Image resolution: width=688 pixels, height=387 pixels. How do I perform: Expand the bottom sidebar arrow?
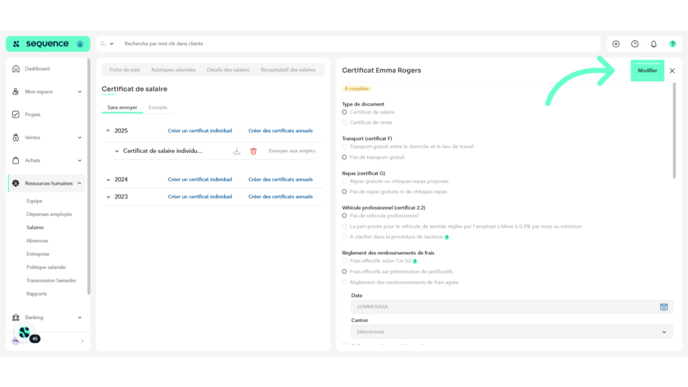point(82,341)
